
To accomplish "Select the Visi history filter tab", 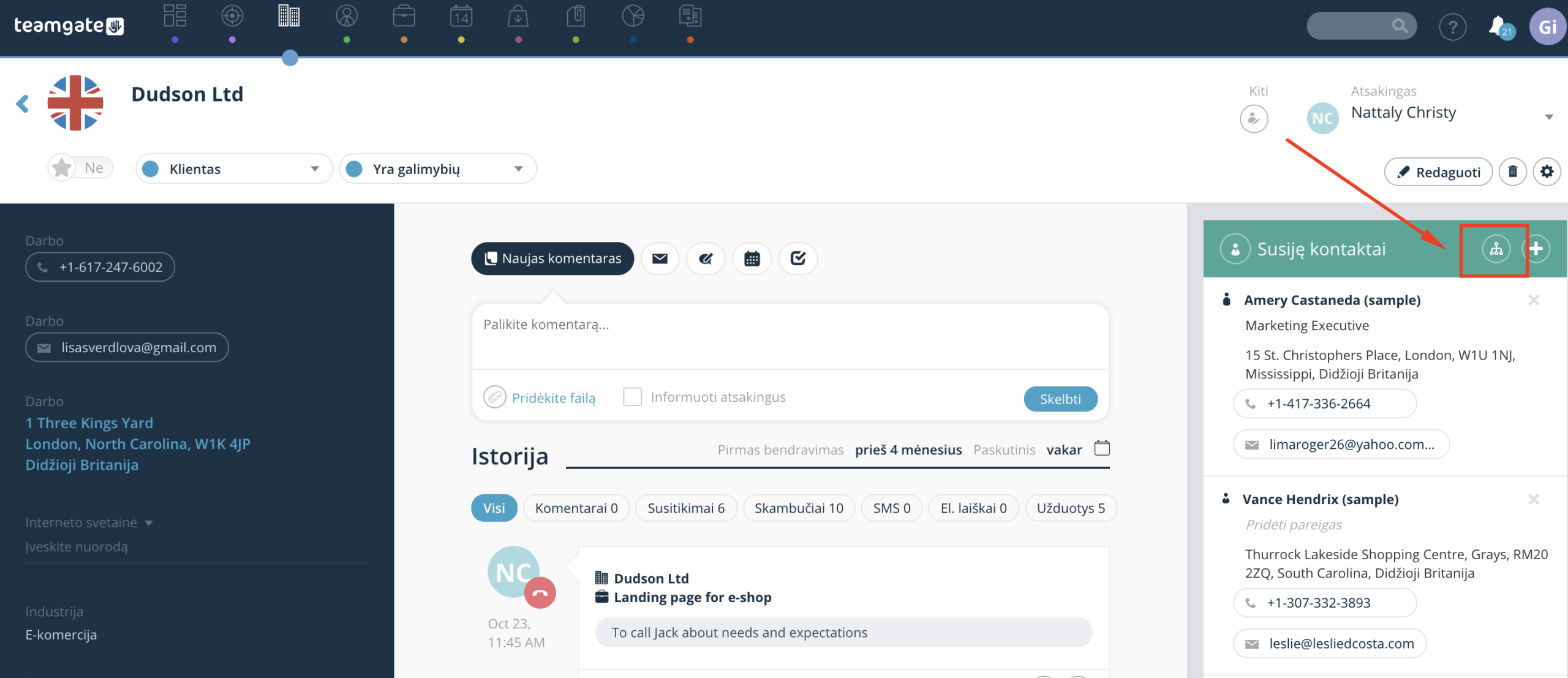I will tap(494, 508).
